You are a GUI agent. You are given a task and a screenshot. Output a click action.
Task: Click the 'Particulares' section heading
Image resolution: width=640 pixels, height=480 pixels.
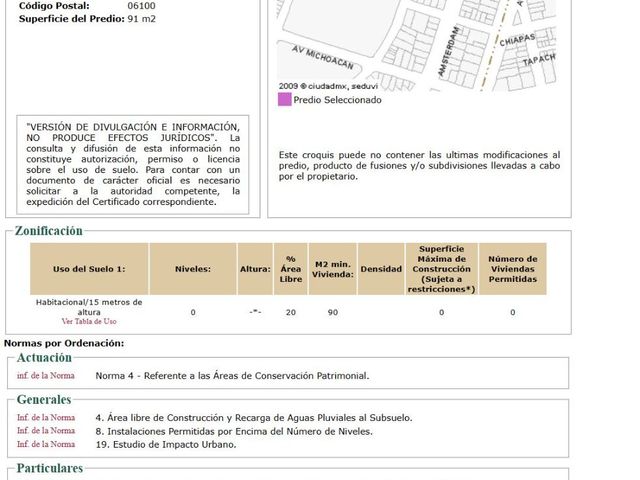click(50, 468)
